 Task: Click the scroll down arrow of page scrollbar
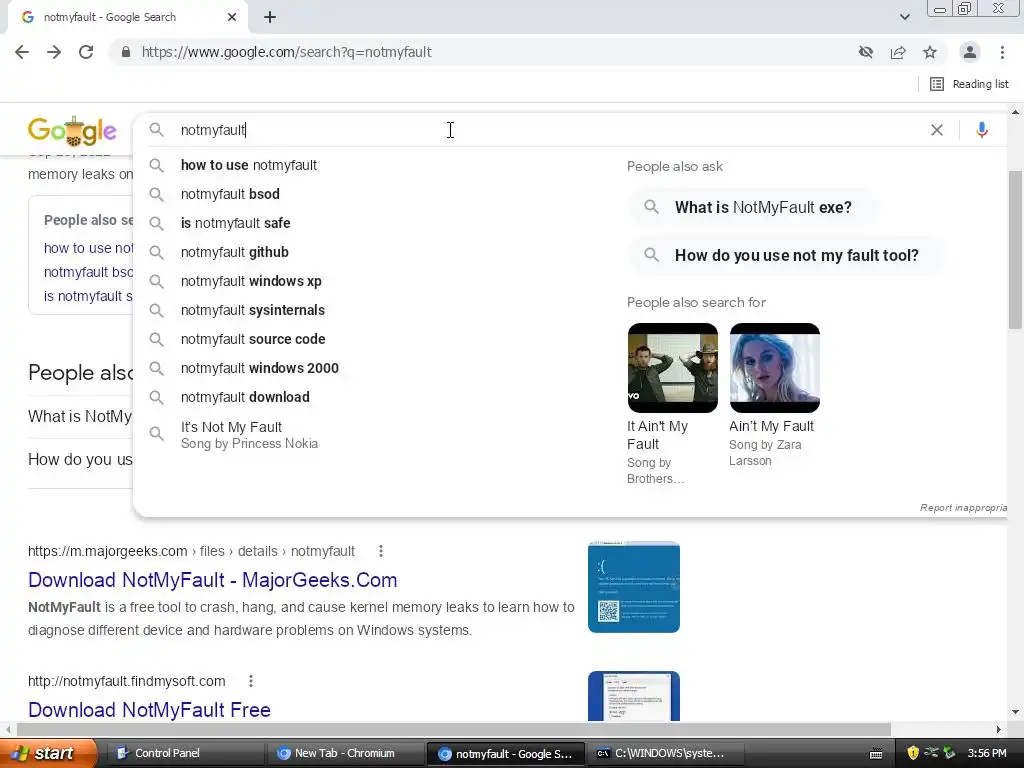(1015, 712)
